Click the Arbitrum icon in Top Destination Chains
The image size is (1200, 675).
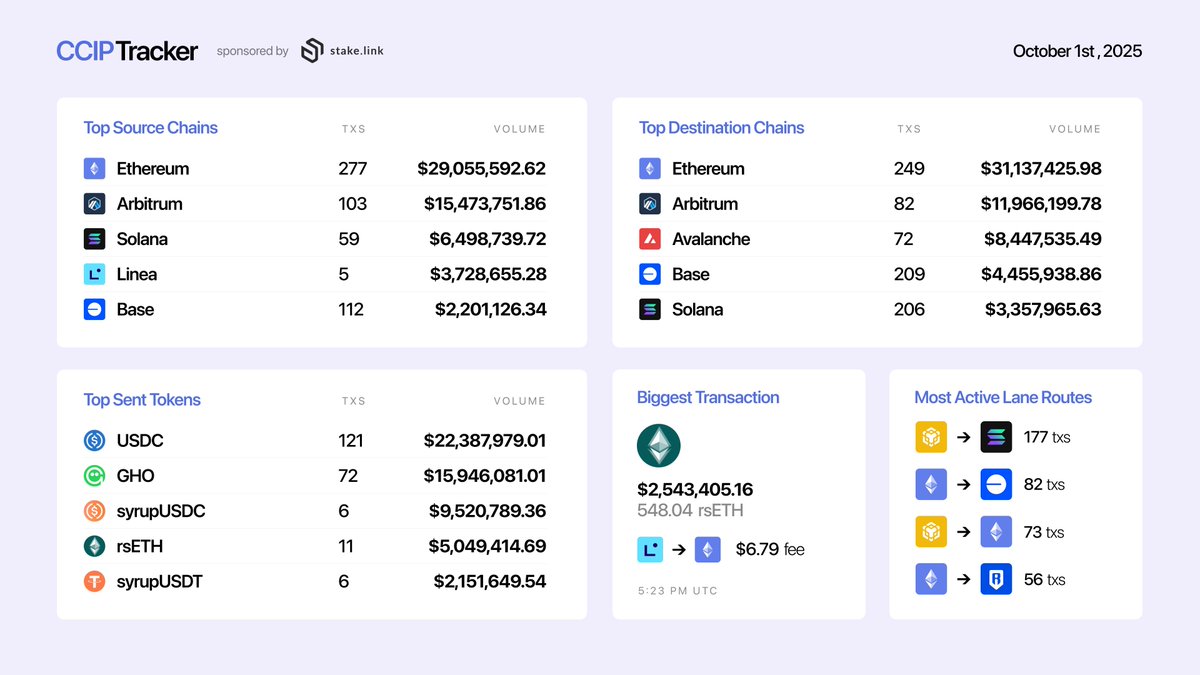[x=650, y=204]
